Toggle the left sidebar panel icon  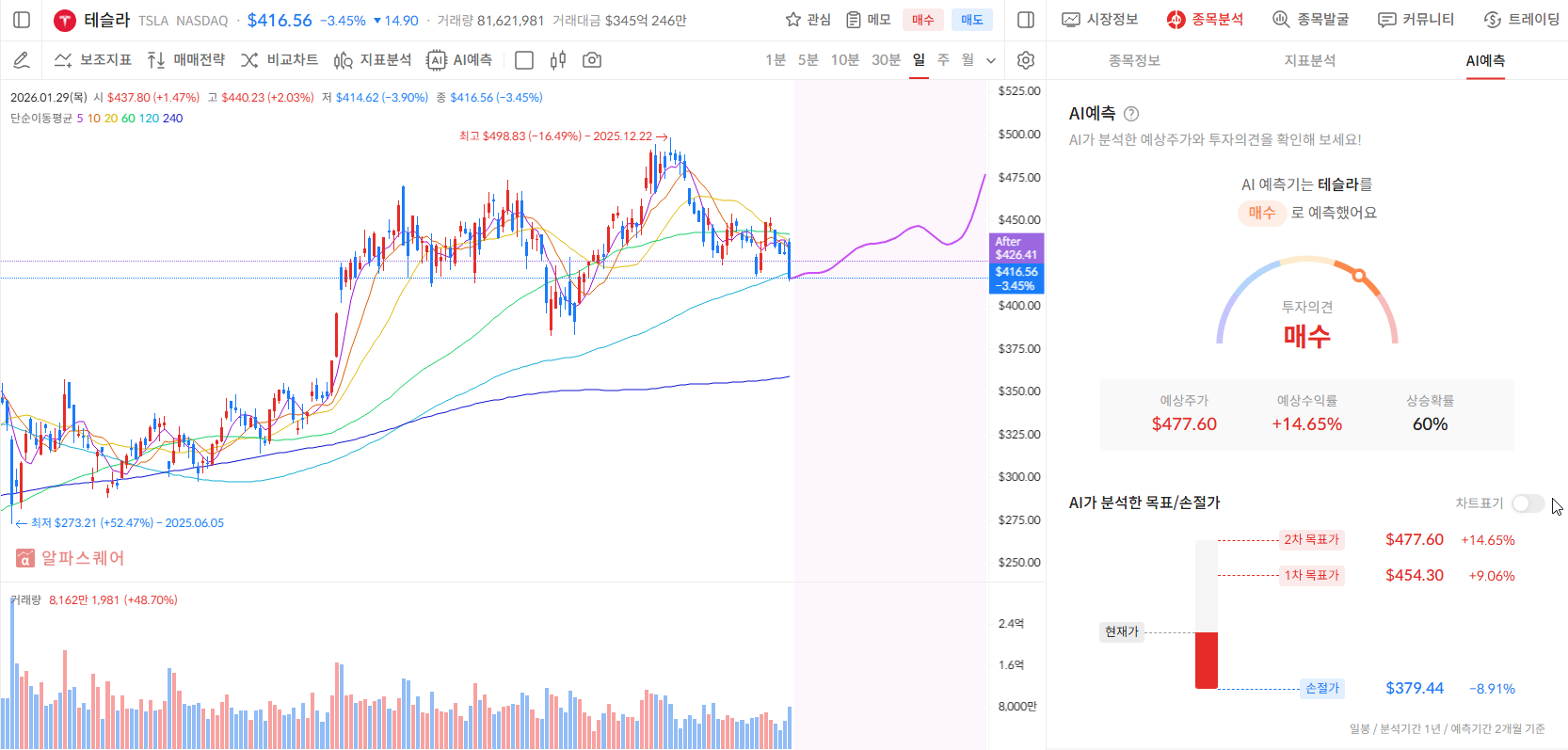tap(22, 20)
